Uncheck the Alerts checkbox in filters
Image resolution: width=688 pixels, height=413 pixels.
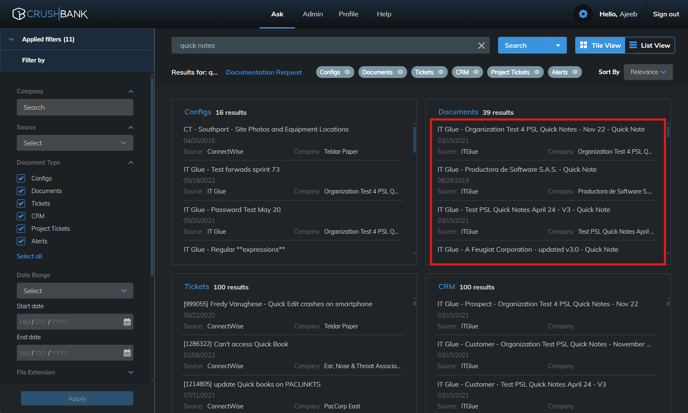click(x=21, y=241)
